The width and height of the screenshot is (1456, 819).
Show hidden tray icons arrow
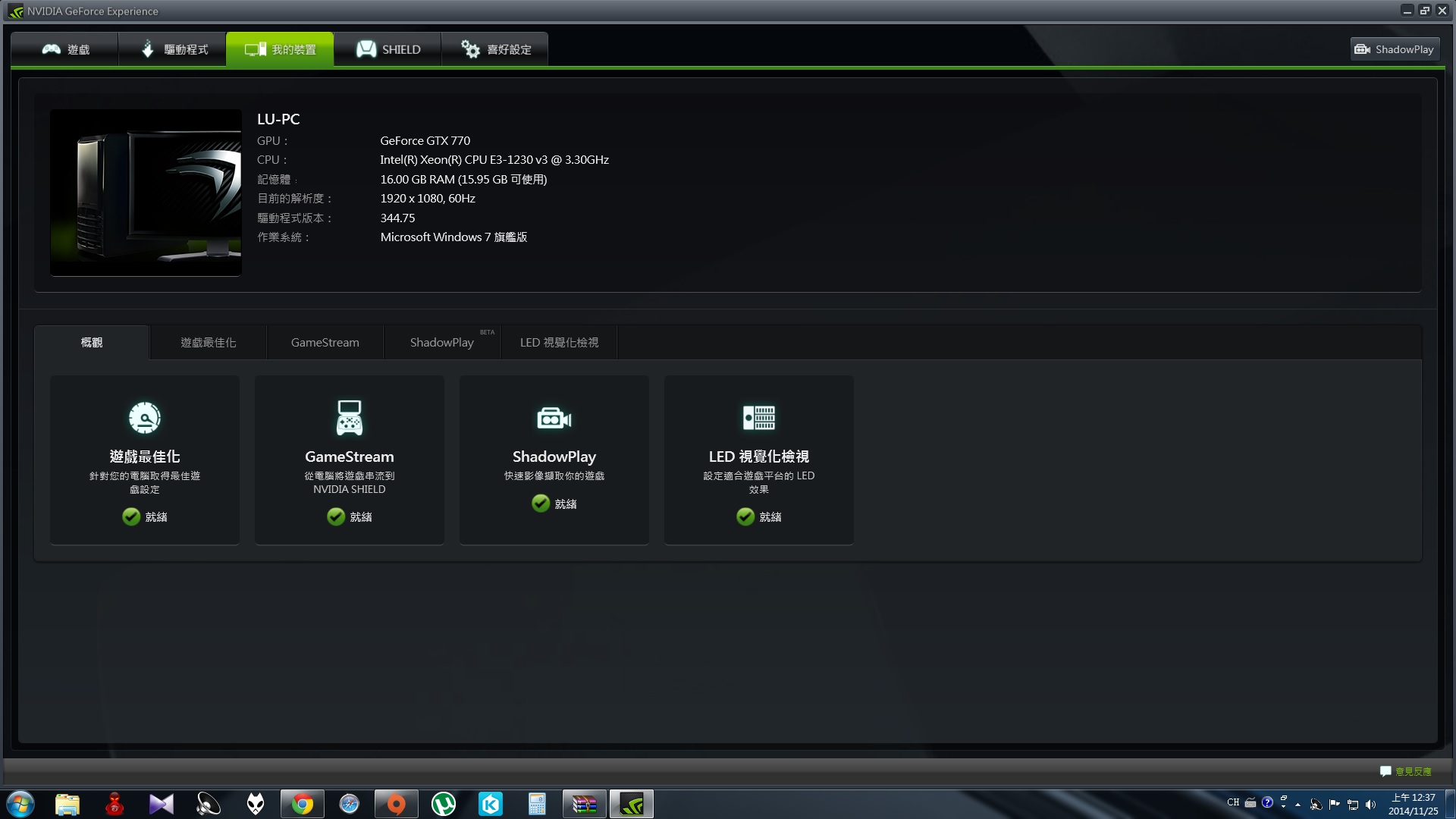coord(1298,805)
